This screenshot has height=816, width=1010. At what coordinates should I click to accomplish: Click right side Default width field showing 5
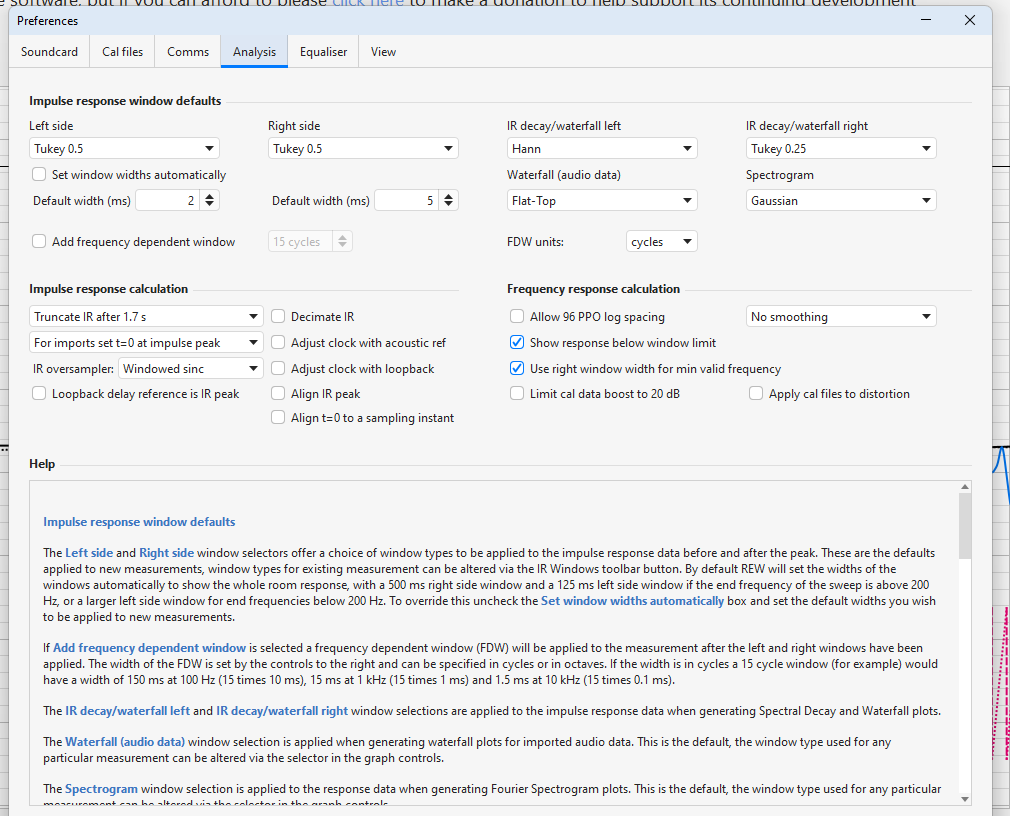point(406,200)
